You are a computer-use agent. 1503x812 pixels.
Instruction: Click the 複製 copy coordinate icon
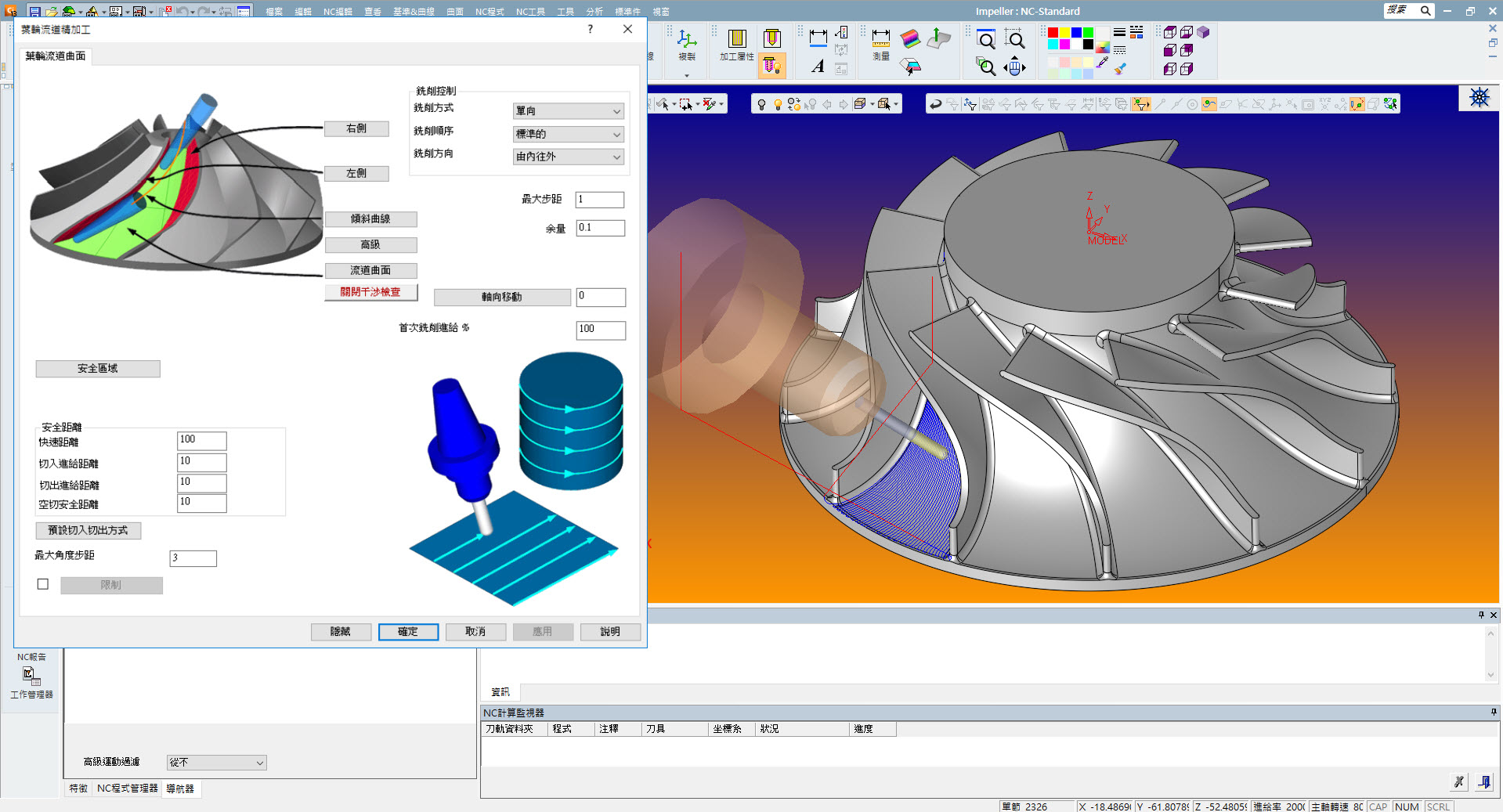coord(687,45)
